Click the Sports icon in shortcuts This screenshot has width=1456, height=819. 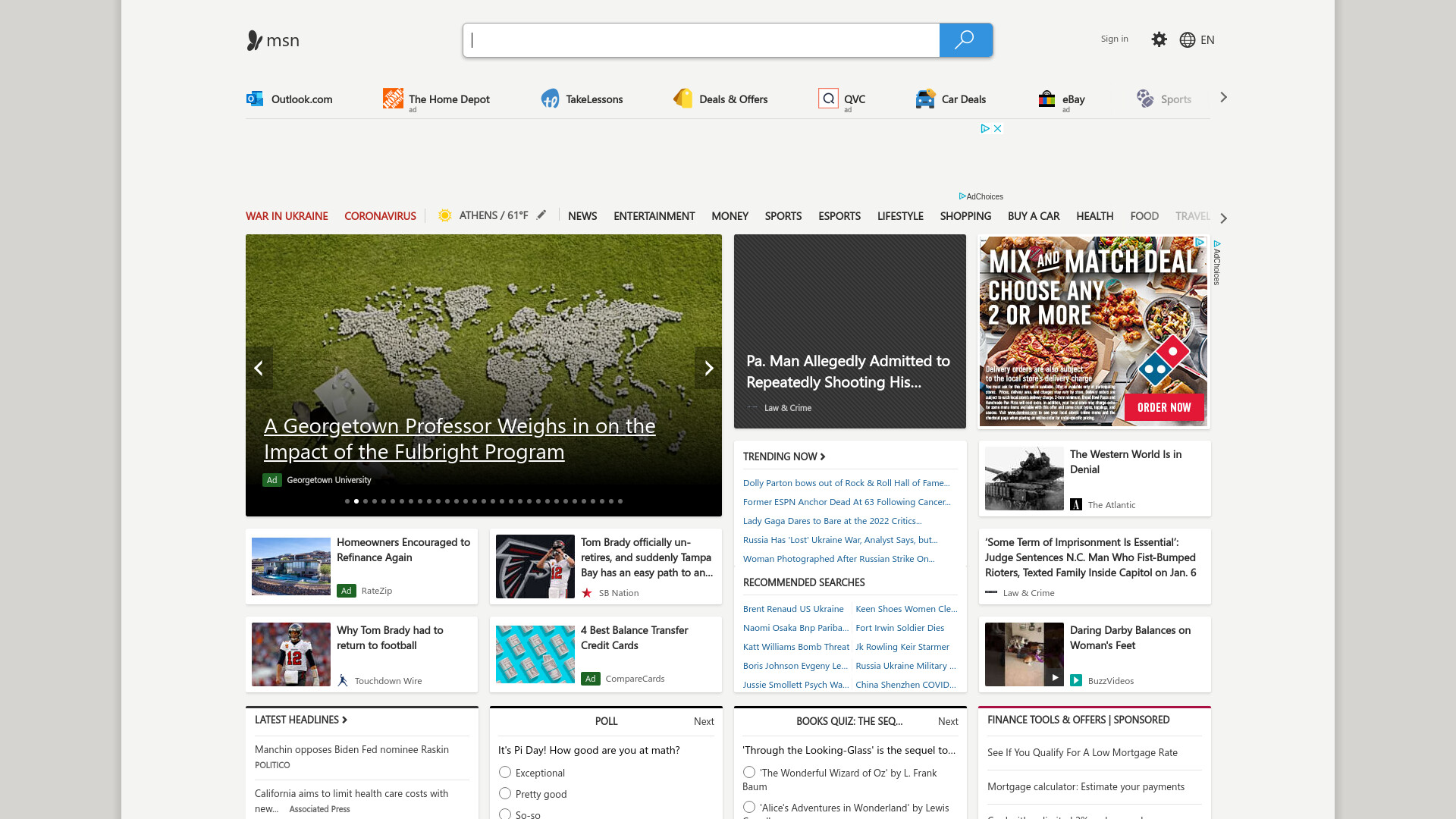click(x=1145, y=99)
